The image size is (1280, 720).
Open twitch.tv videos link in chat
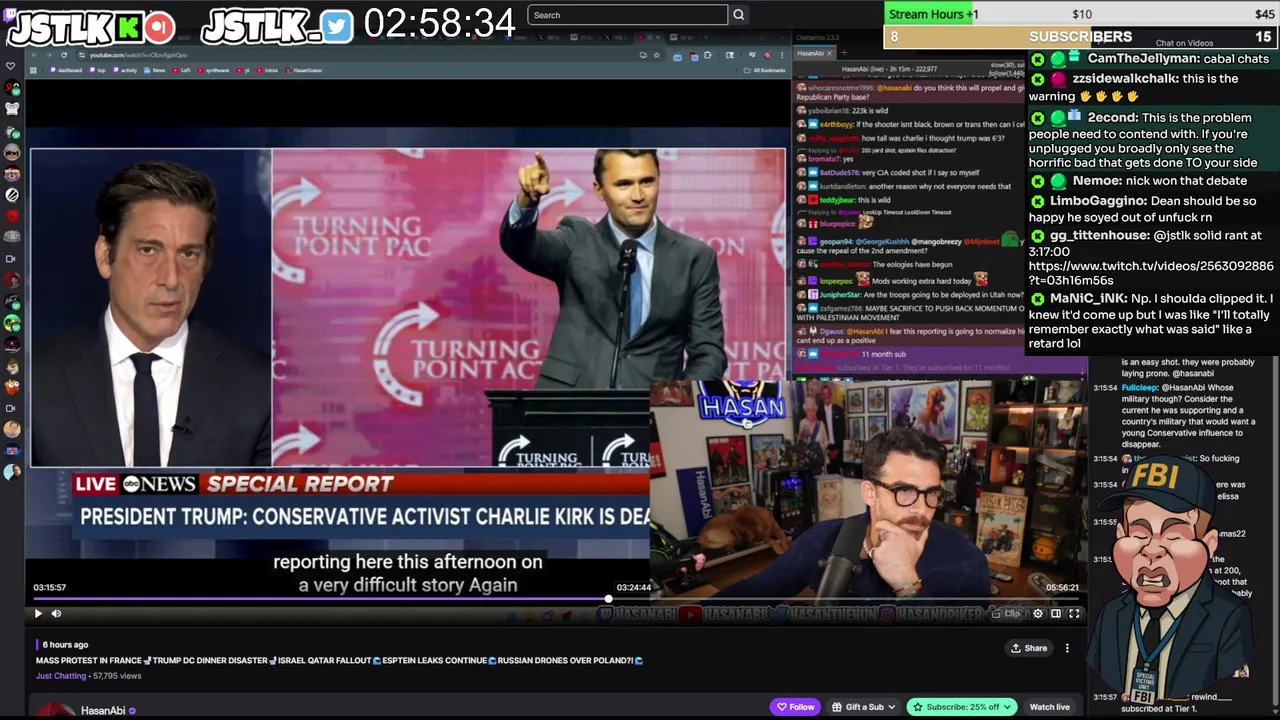coord(1151,274)
